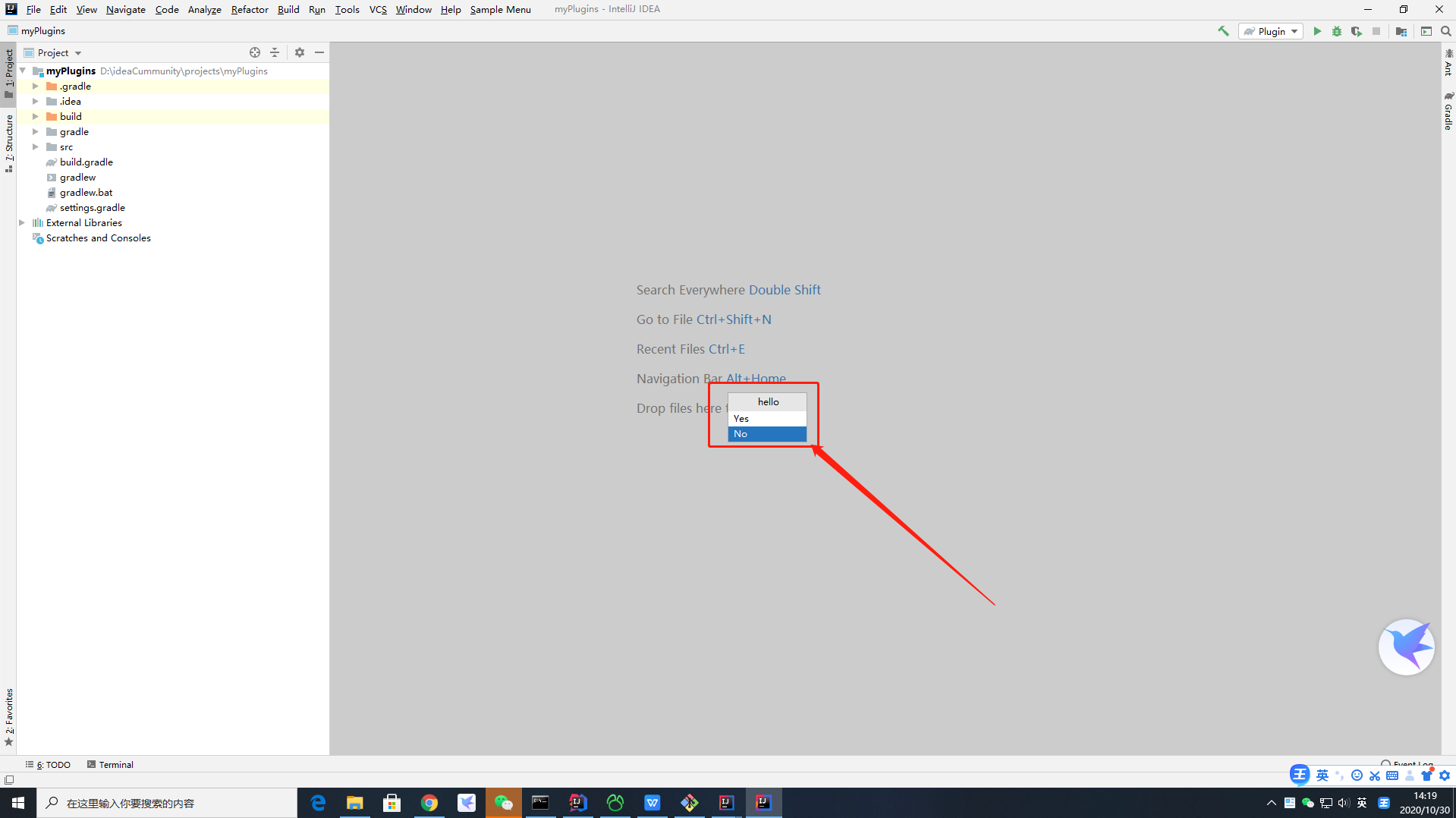This screenshot has height=818, width=1456.
Task: Select Scratches and Consoles node
Action: tap(98, 238)
